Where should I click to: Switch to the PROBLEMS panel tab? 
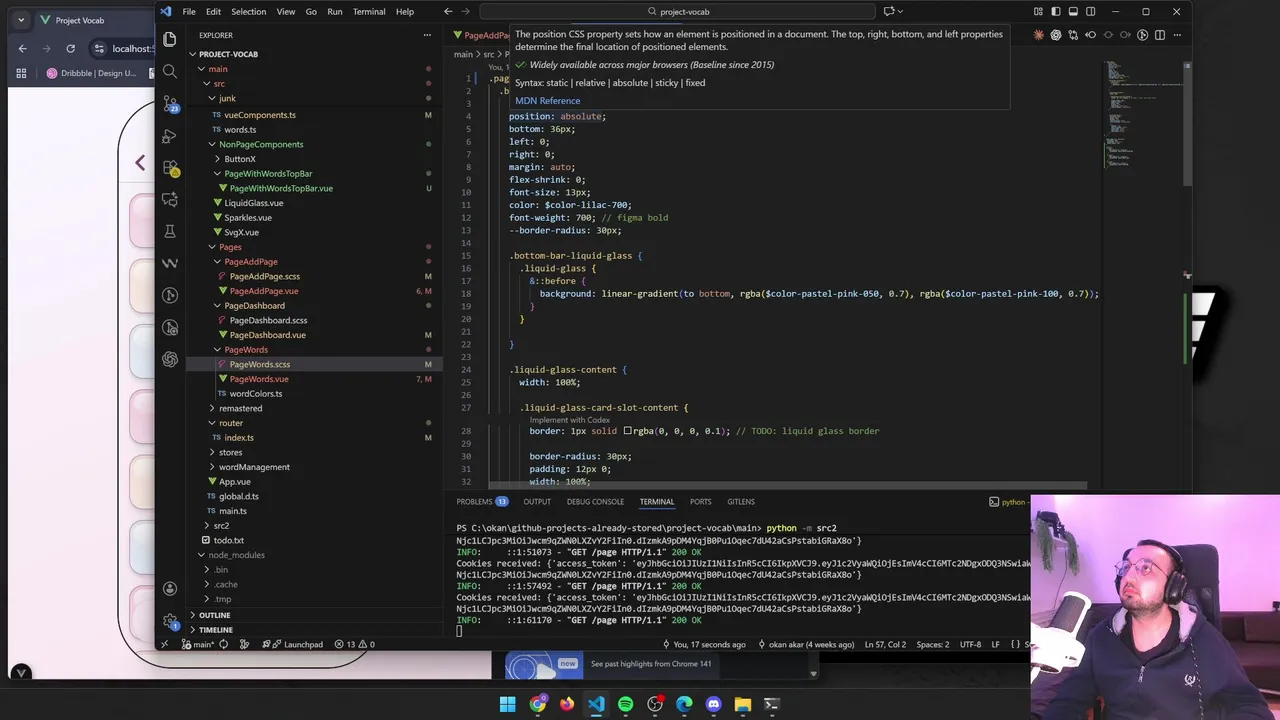[482, 502]
